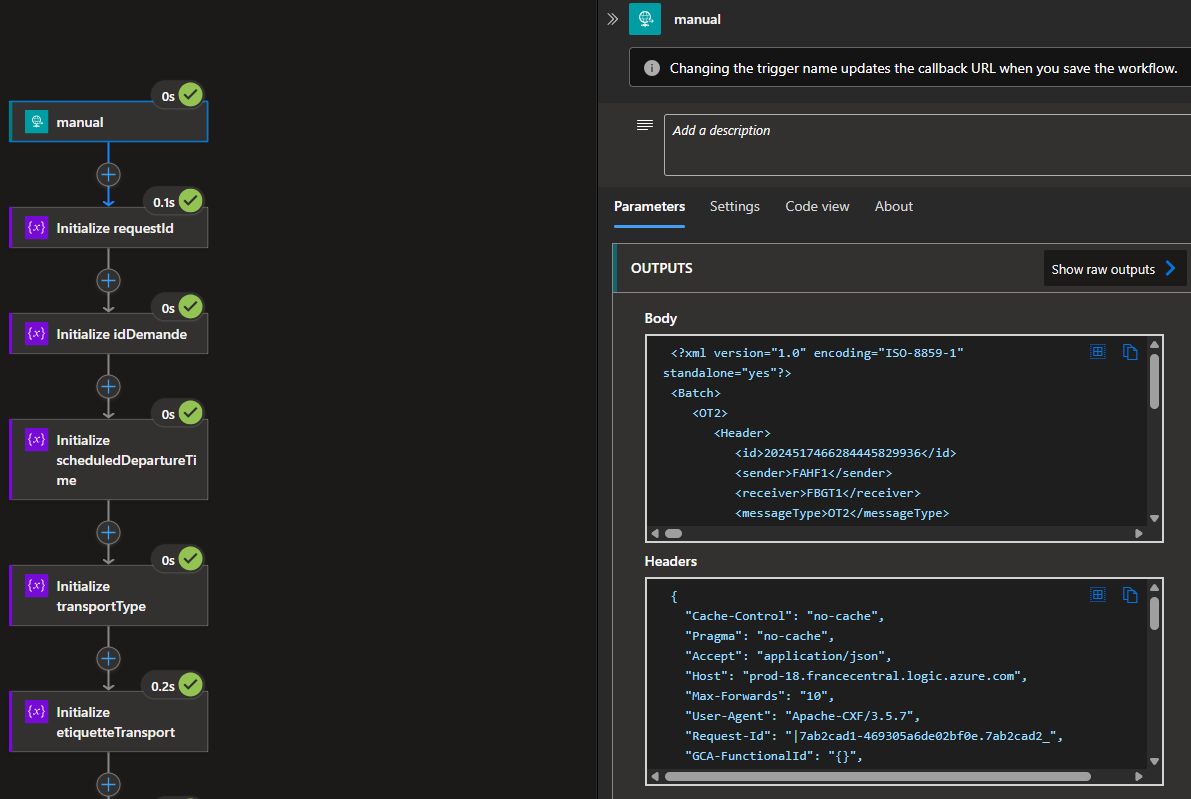The width and height of the screenshot is (1191, 799).
Task: Click the description lines icon beside Add a description
Action: coord(644,125)
